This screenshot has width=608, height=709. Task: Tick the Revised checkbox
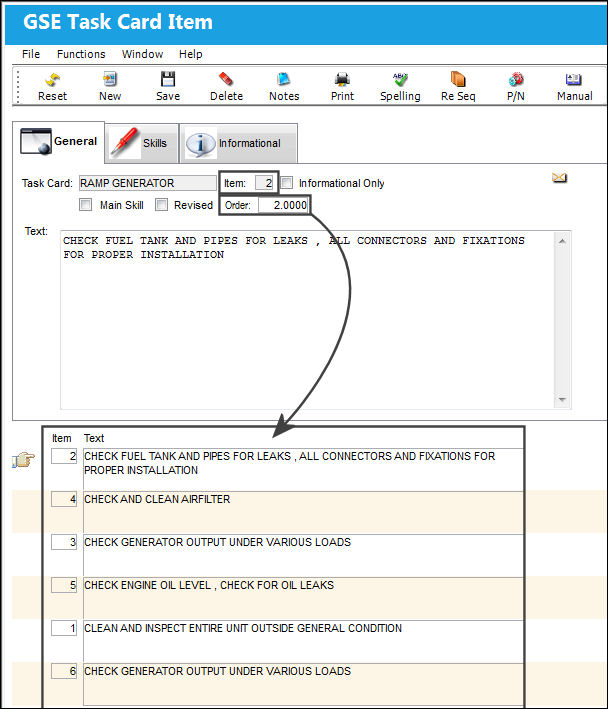161,205
